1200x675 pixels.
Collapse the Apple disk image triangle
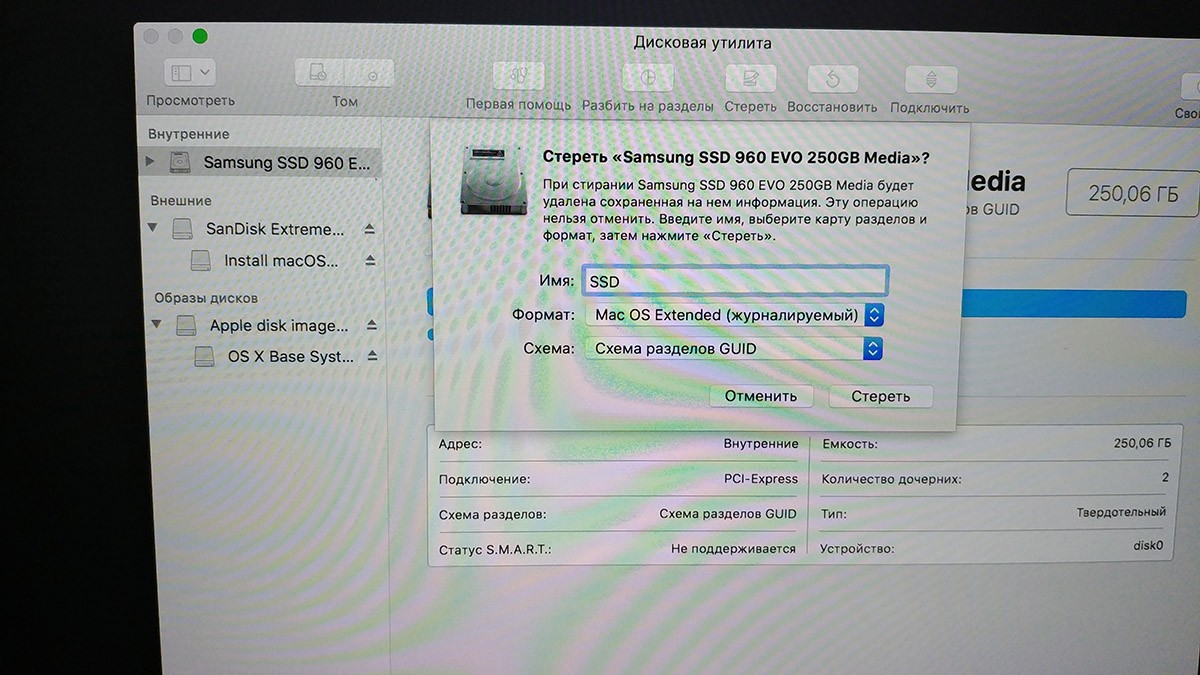pos(156,324)
